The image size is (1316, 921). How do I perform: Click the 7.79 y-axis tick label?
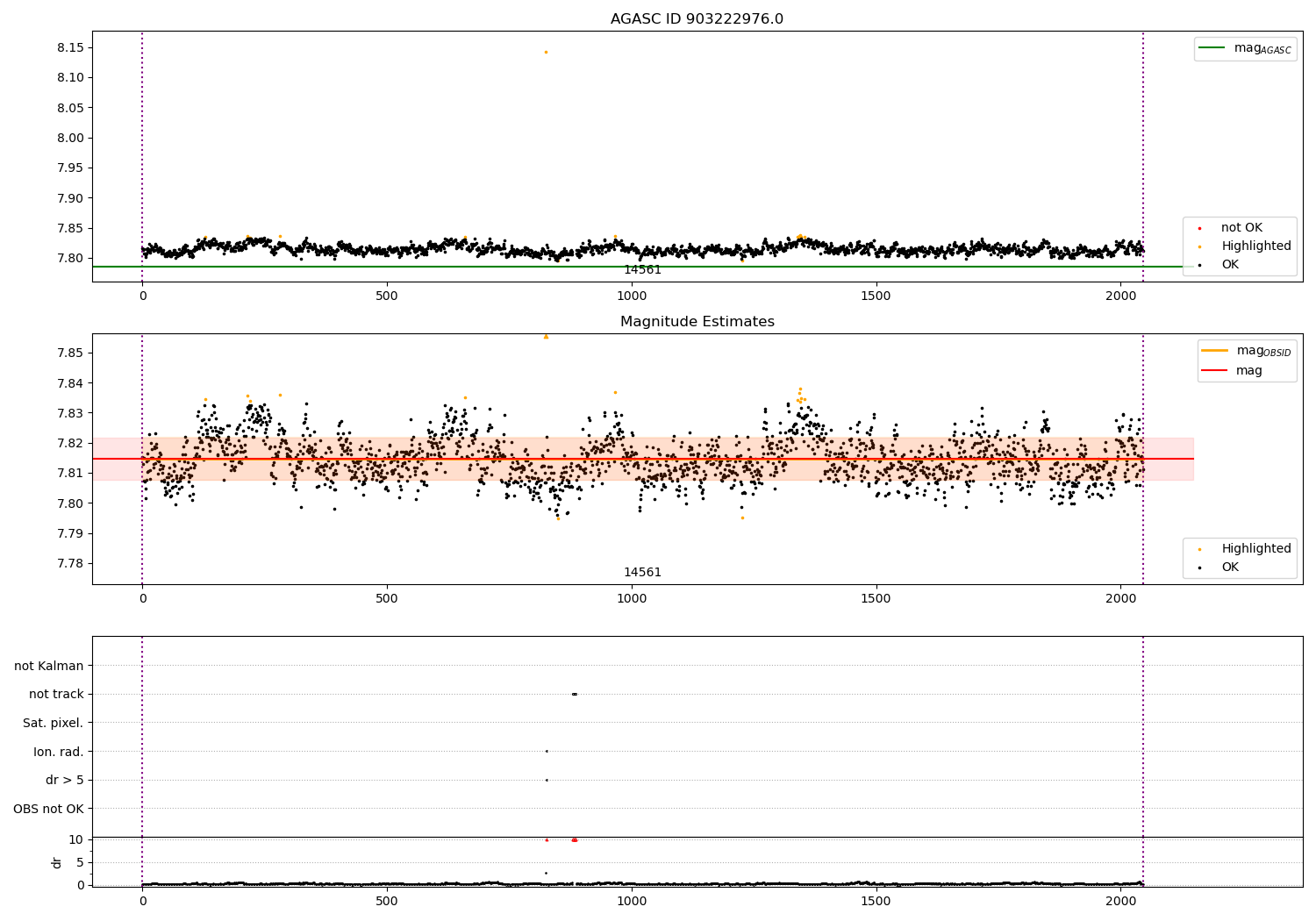pos(69,533)
